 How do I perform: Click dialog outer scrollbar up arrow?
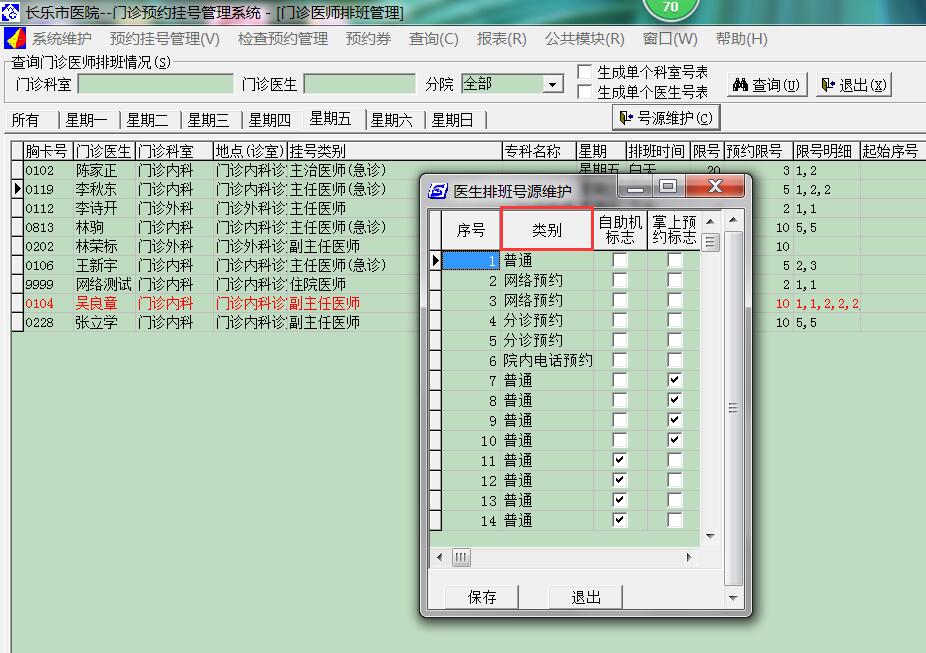click(733, 220)
